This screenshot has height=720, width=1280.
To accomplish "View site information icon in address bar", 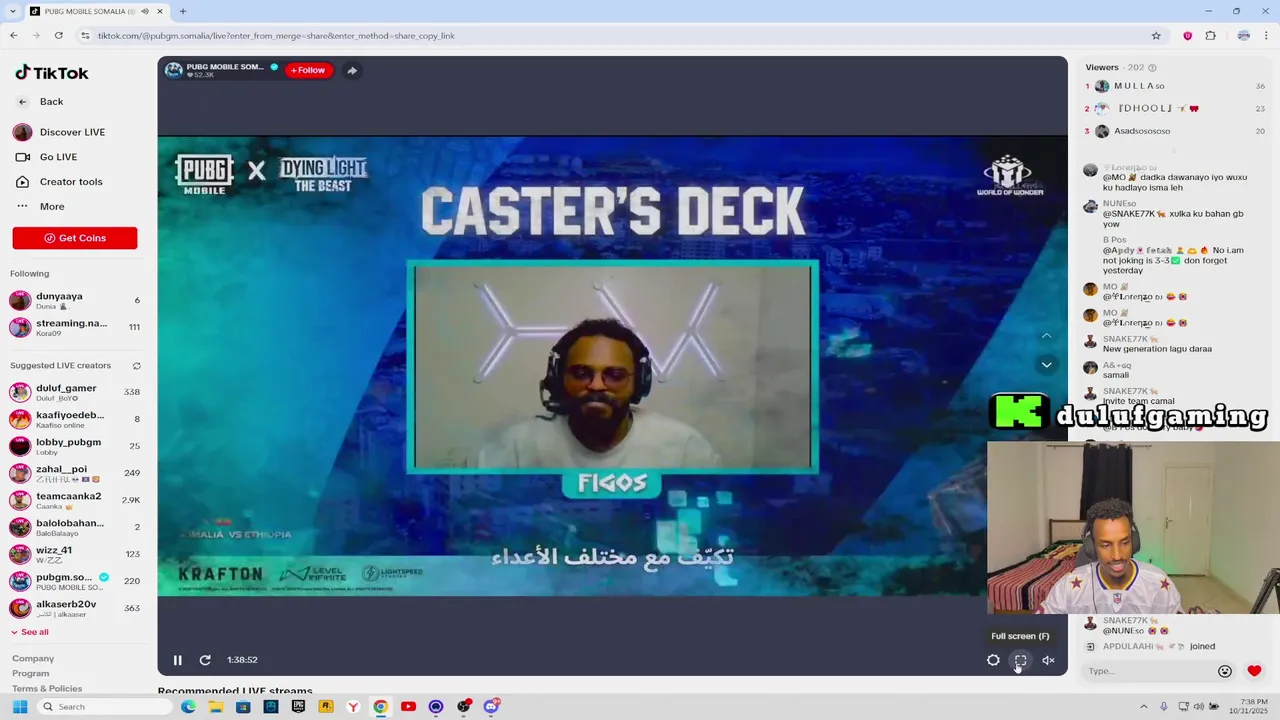I will coord(85,36).
